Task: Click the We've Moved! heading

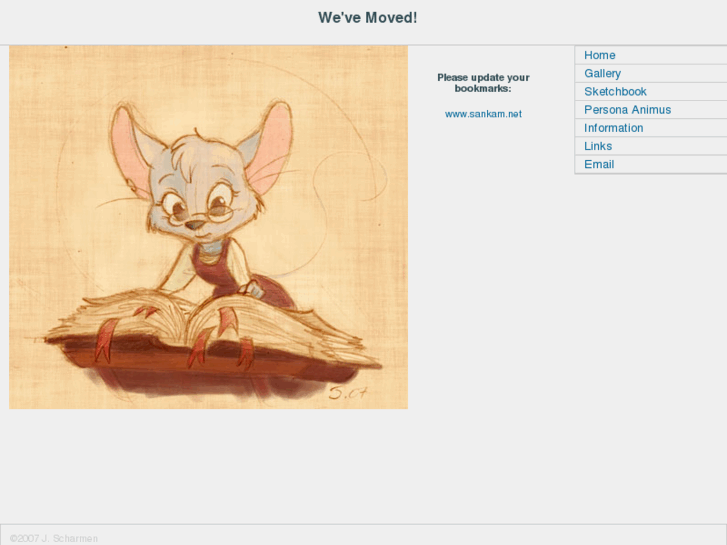Action: pyautogui.click(x=367, y=18)
